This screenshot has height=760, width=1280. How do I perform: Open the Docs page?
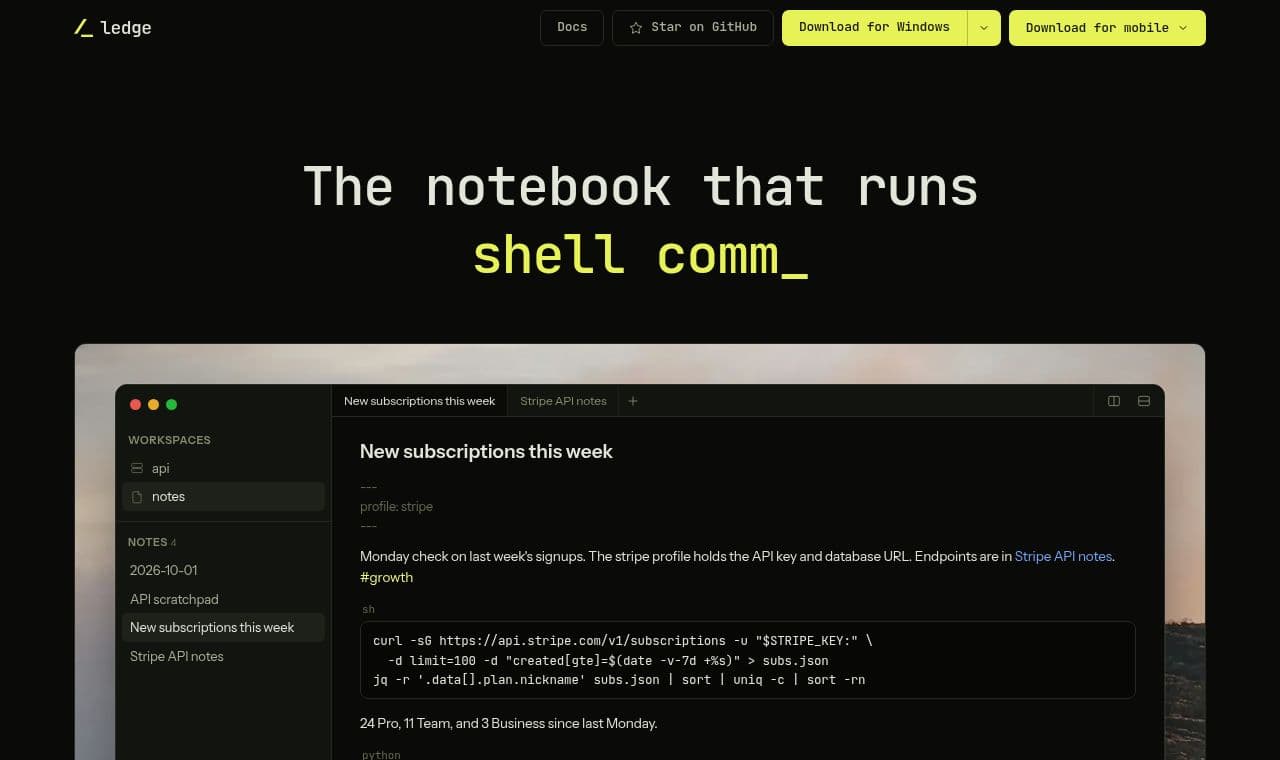(572, 28)
